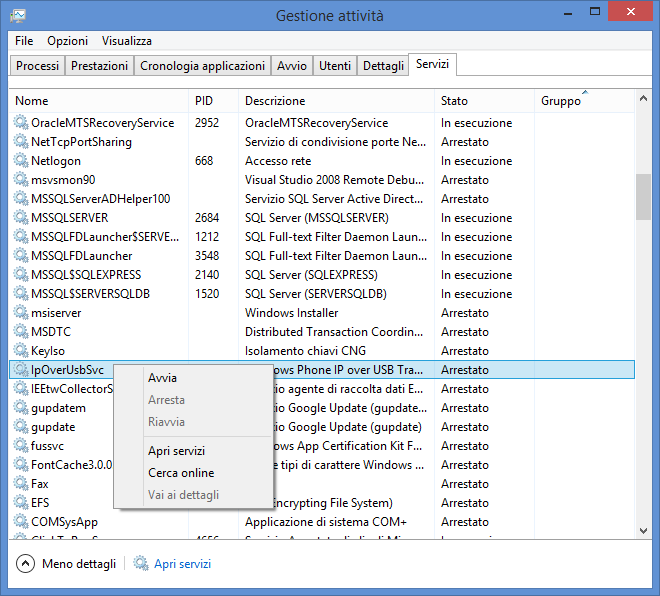
Task: Click the service icon of msvsmon90
Action: (x=21, y=179)
